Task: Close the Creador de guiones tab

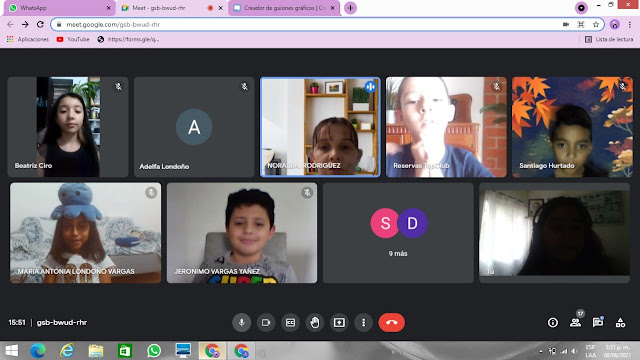Action: point(333,8)
